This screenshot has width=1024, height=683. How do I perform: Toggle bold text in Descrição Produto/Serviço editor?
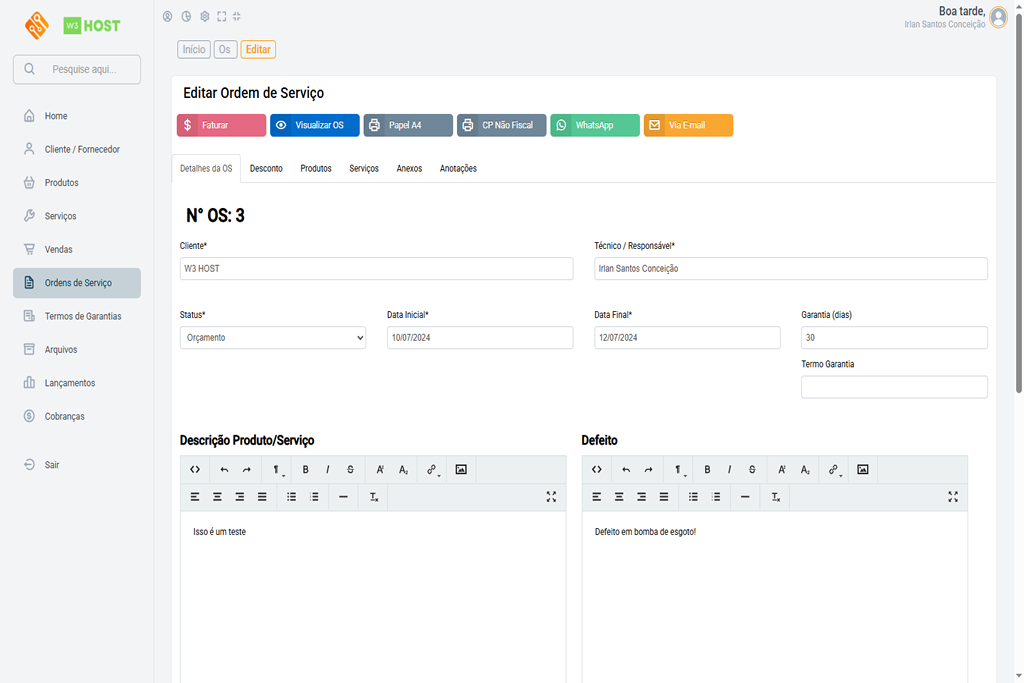305,469
